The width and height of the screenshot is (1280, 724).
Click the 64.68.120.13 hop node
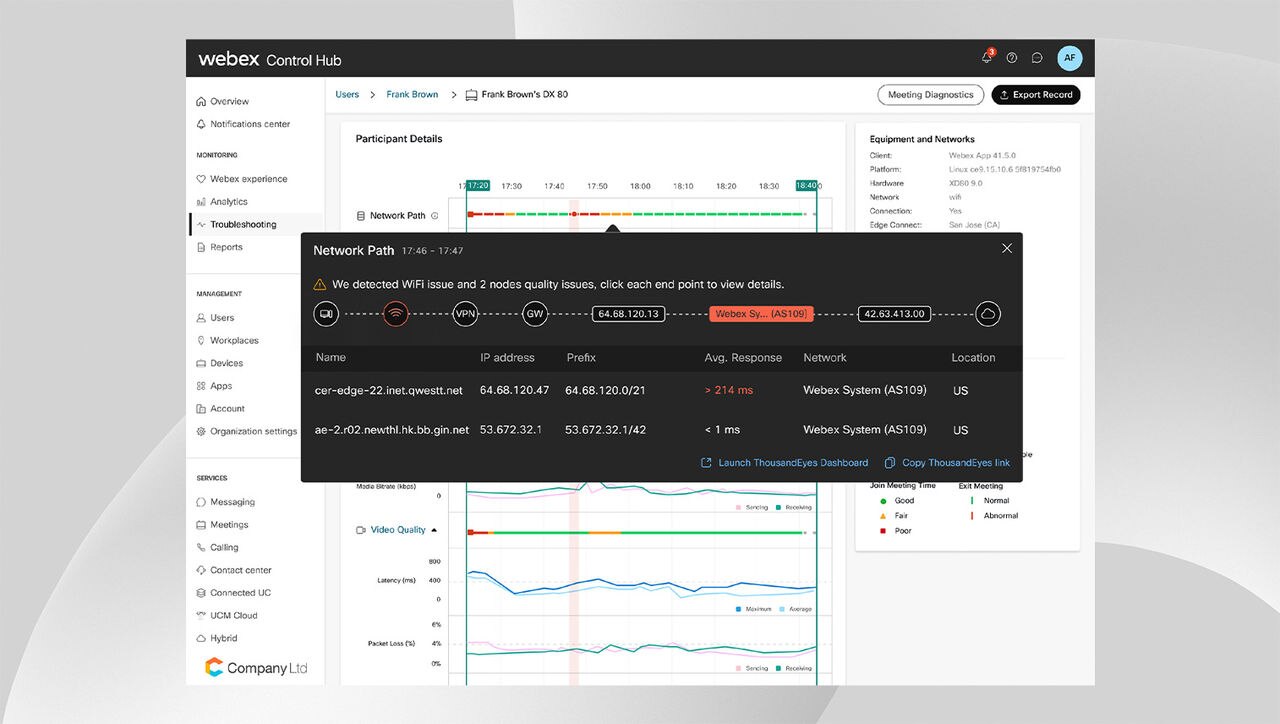(x=628, y=314)
